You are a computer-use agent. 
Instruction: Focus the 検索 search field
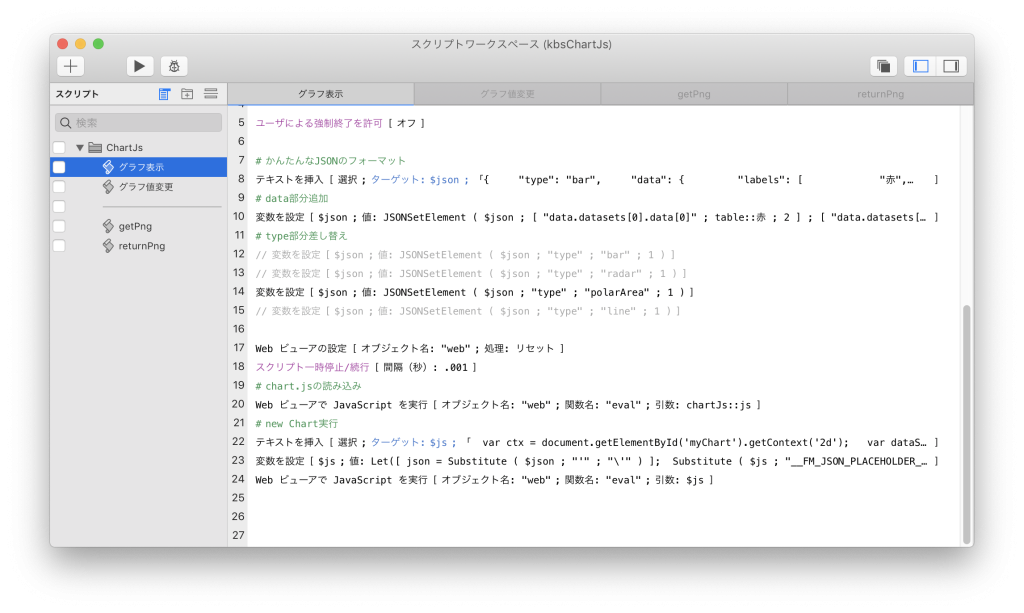click(x=138, y=123)
